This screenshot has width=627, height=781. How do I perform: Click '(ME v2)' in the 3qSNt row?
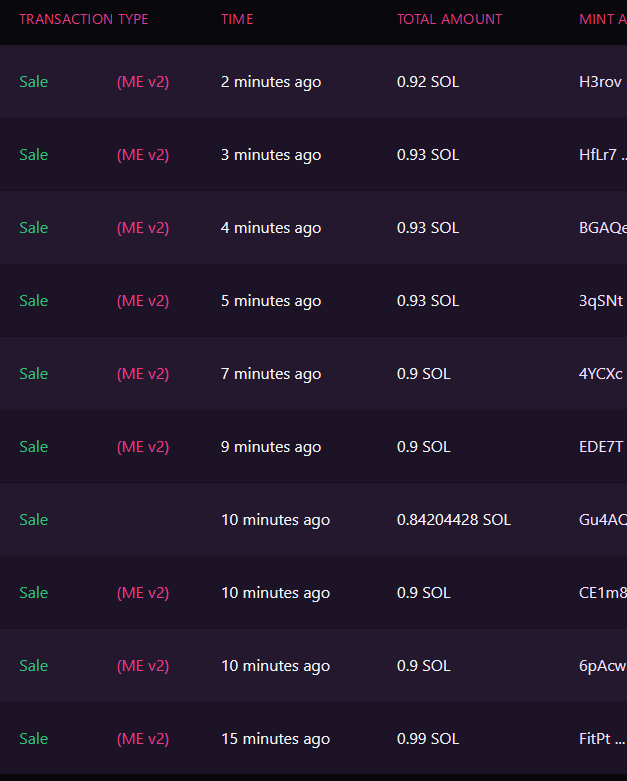143,301
